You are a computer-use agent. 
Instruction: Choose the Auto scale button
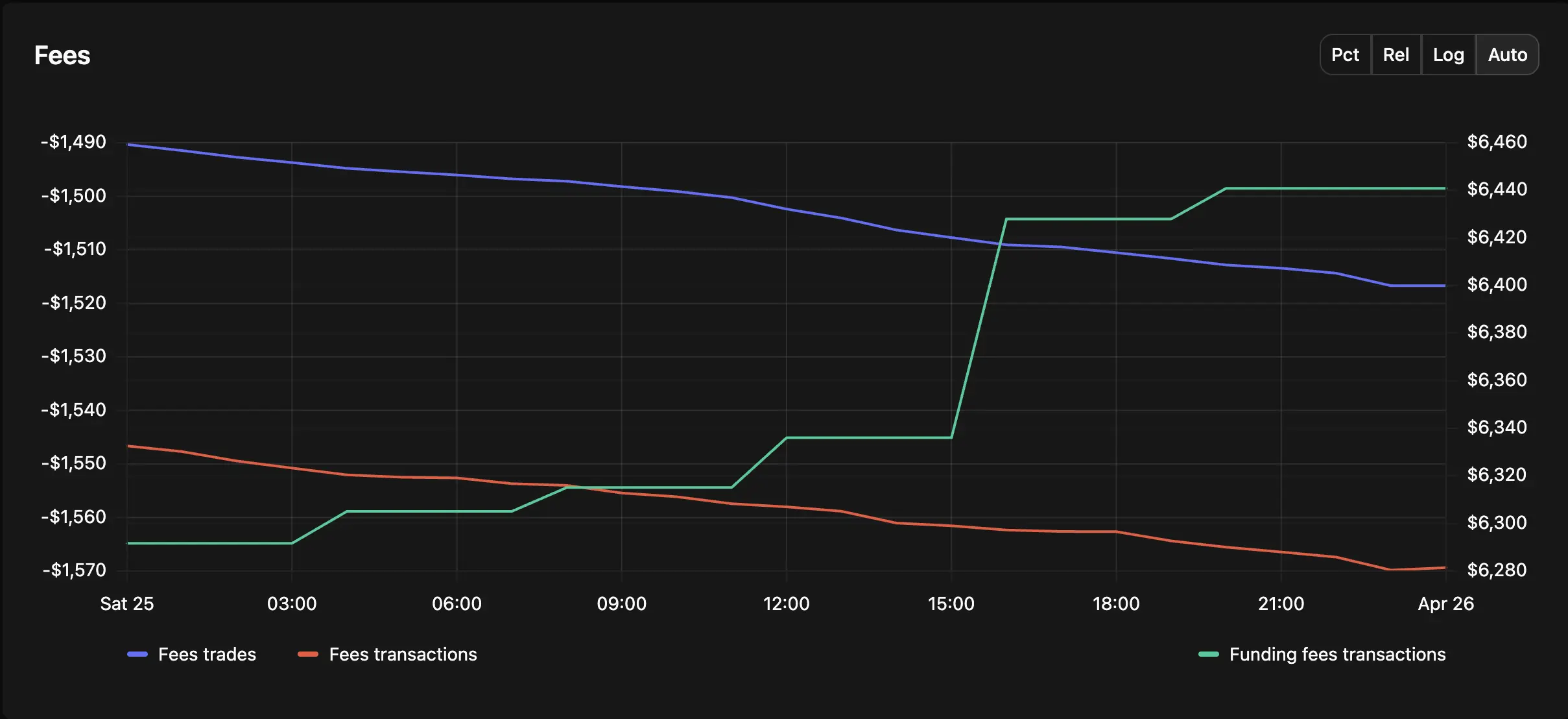[x=1507, y=55]
